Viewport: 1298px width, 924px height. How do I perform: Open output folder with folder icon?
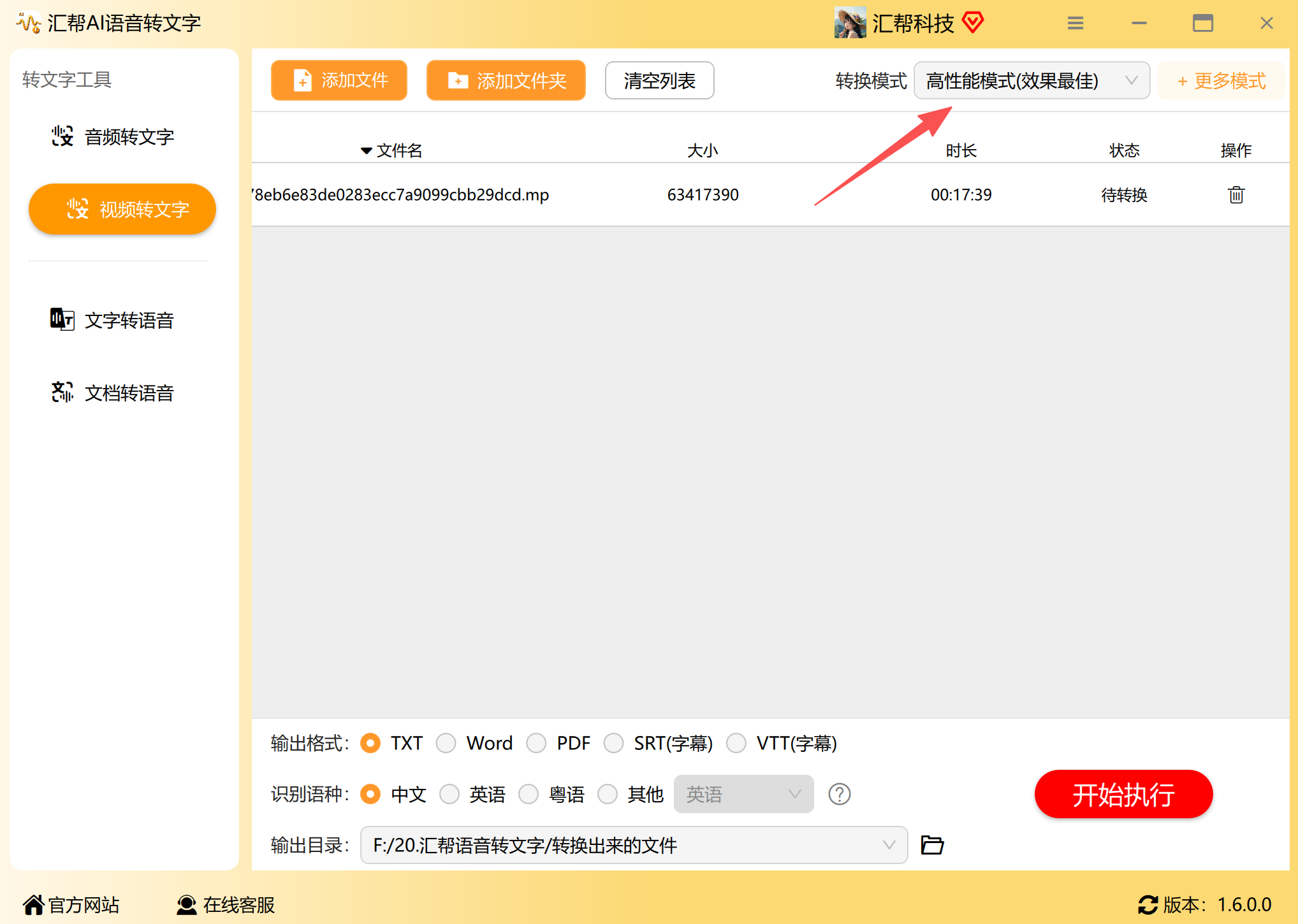(932, 845)
